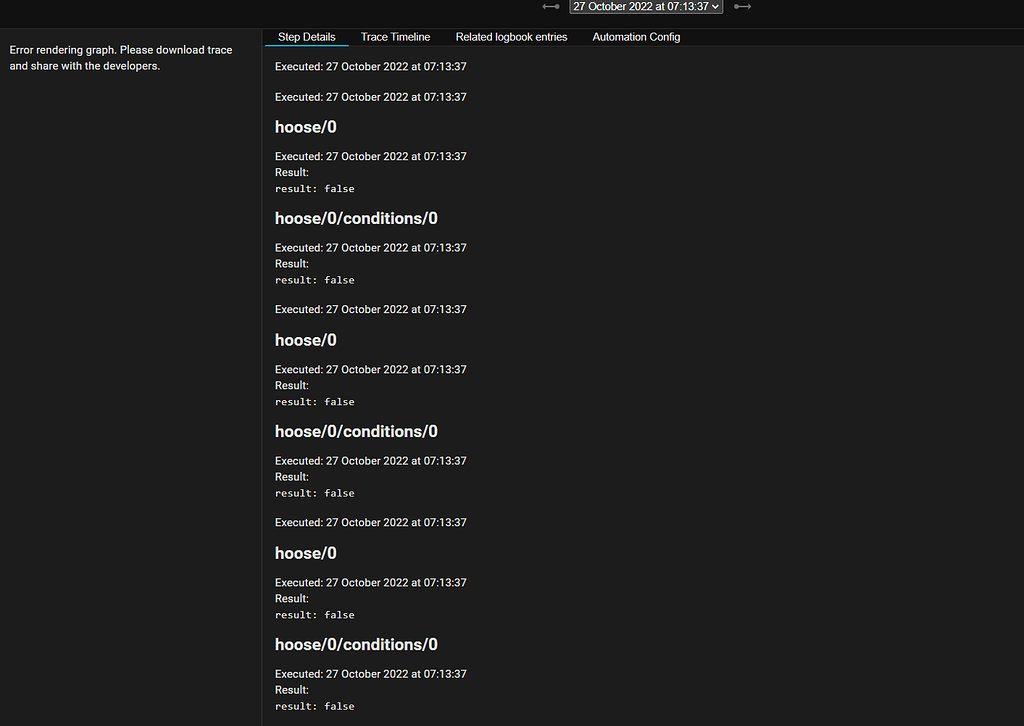This screenshot has width=1024, height=726.
Task: Click the error rendering graph message
Action: [119, 57]
